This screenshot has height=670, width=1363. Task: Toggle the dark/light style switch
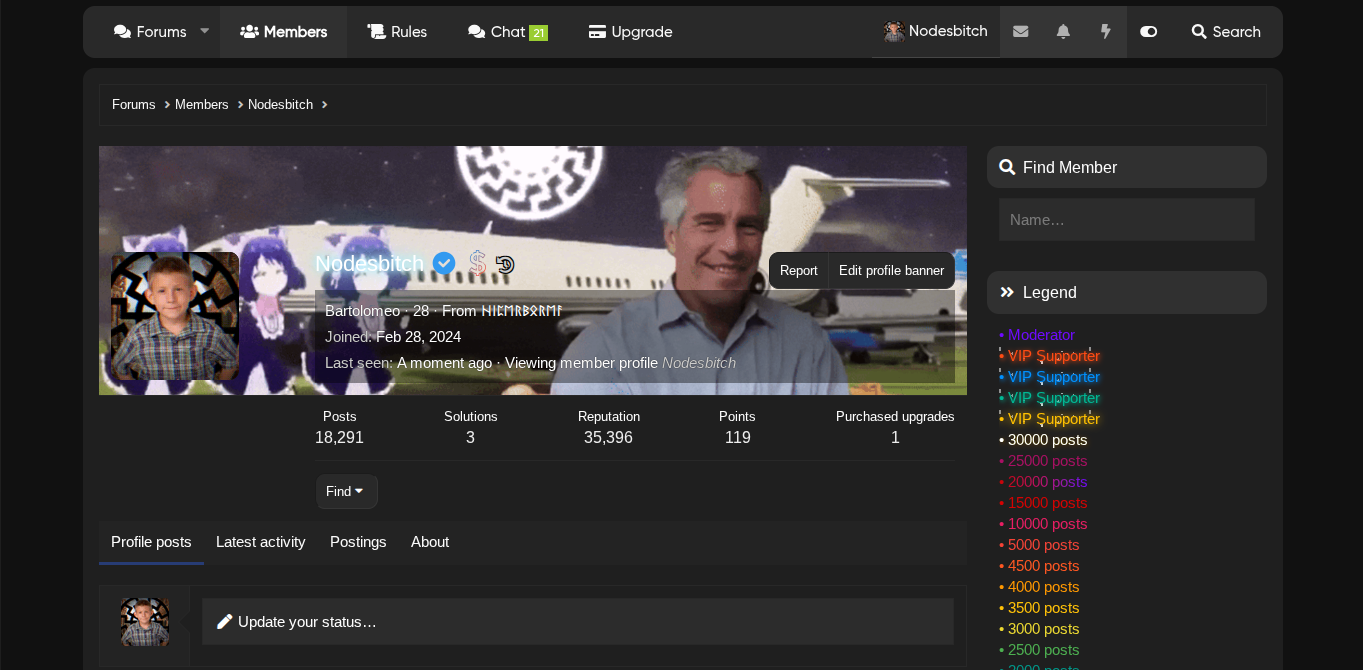1148,32
